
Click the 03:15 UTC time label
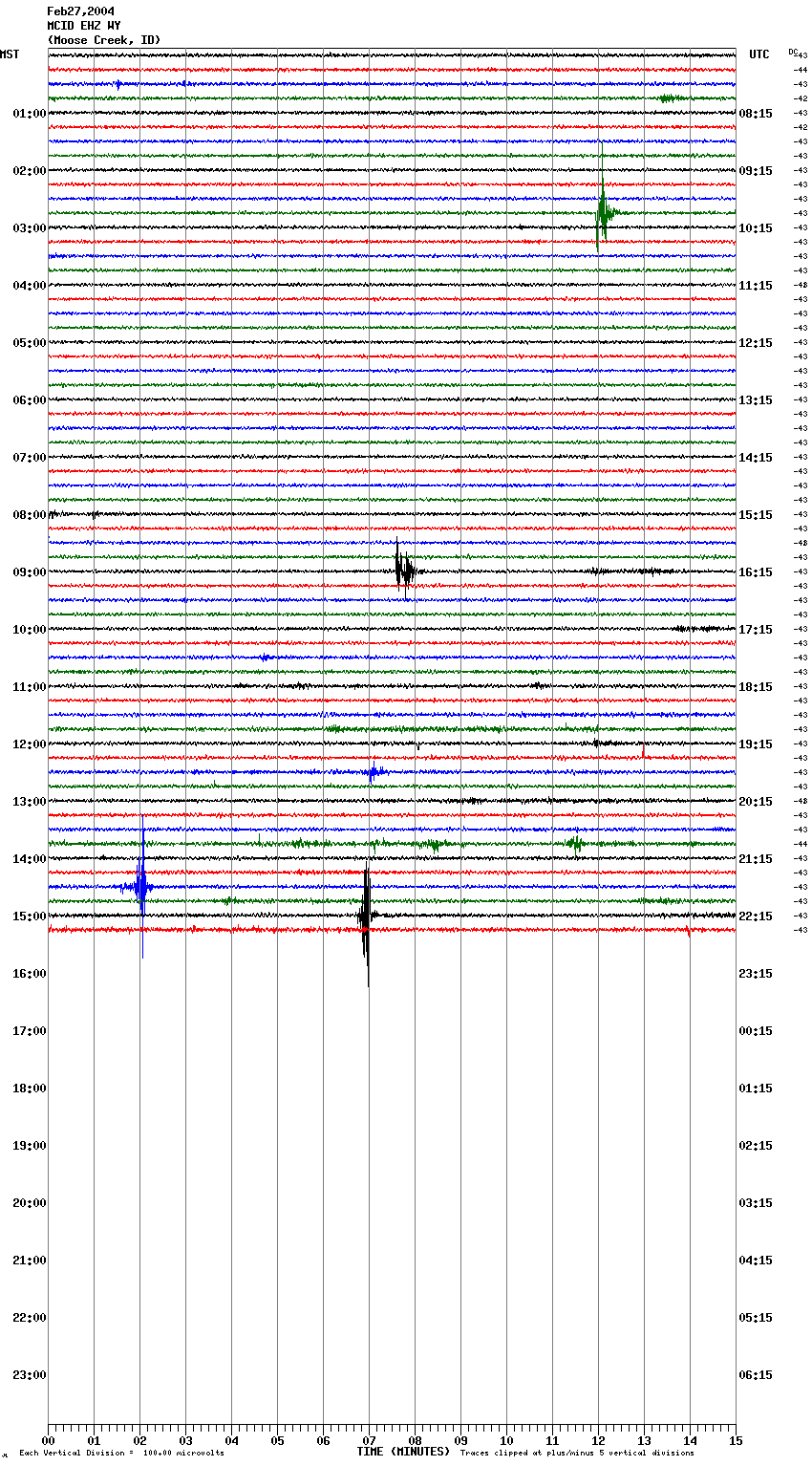[x=756, y=1203]
